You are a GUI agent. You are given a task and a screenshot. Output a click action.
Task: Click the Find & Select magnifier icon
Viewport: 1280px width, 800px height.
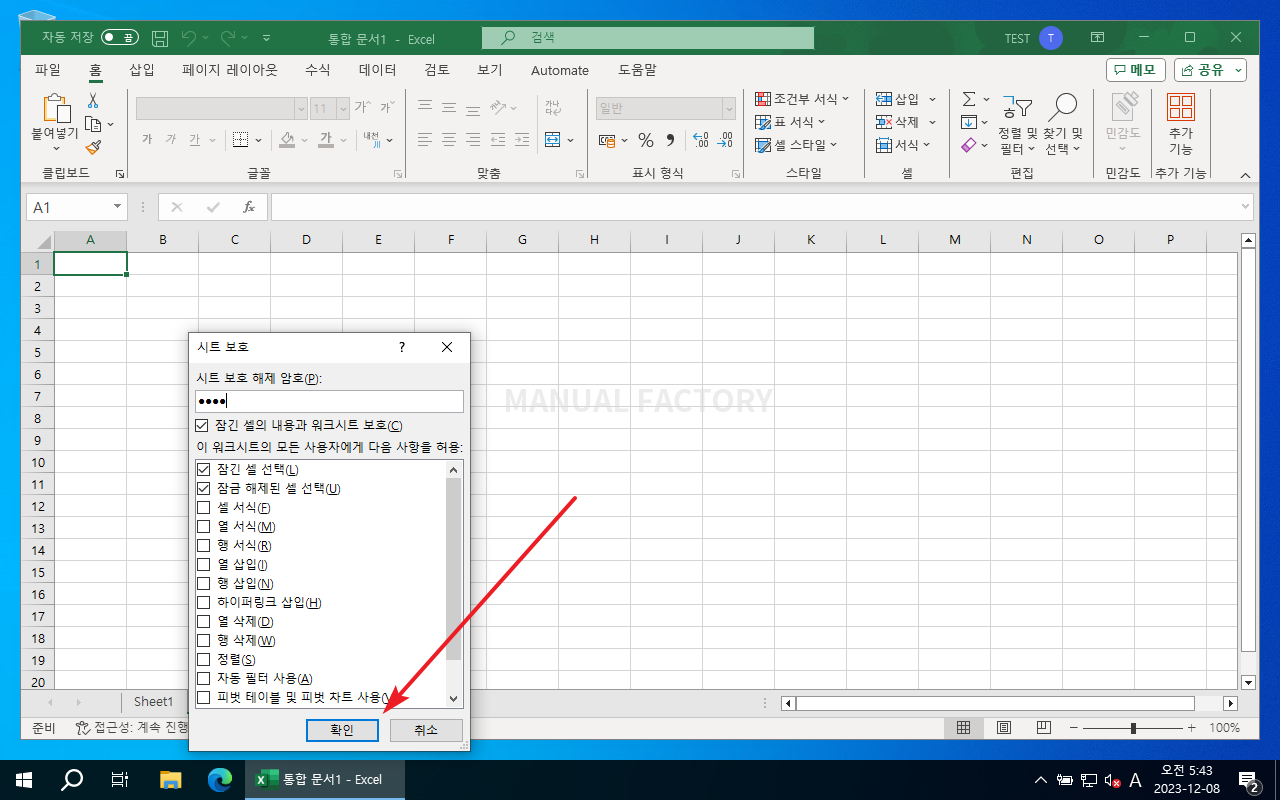coord(1063,107)
